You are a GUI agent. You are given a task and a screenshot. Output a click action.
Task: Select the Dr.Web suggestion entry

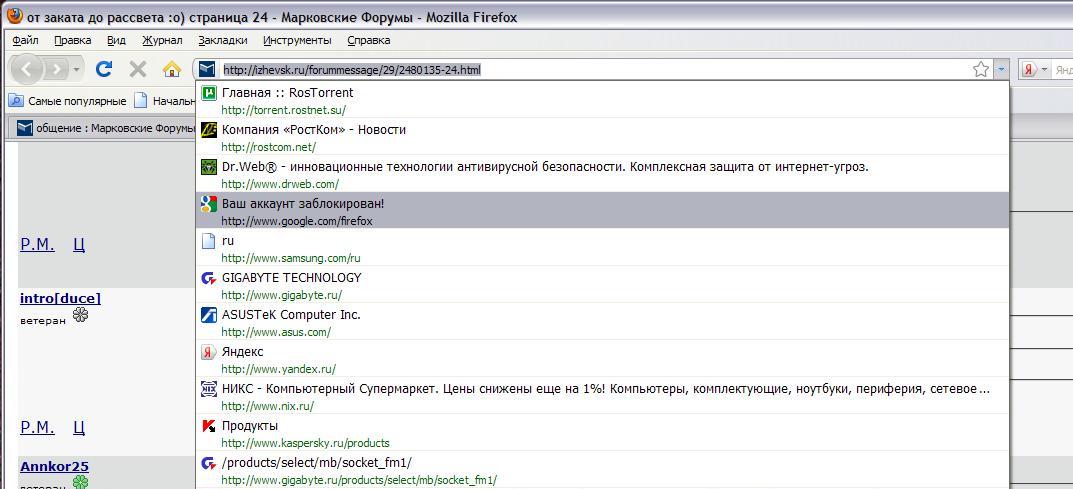point(602,174)
